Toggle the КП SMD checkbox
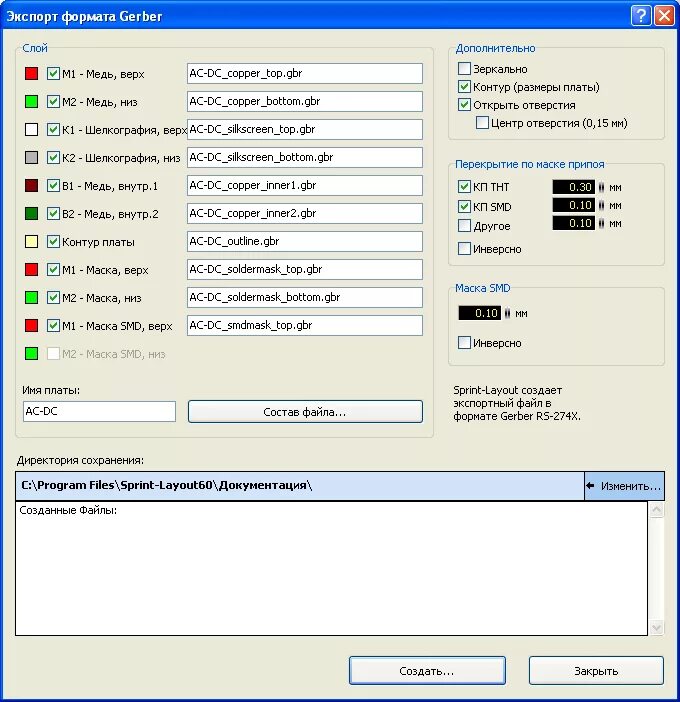This screenshot has height=702, width=680. (x=464, y=206)
